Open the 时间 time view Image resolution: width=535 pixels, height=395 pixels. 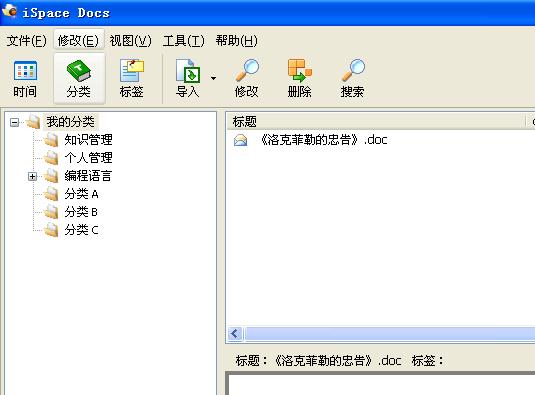click(25, 78)
